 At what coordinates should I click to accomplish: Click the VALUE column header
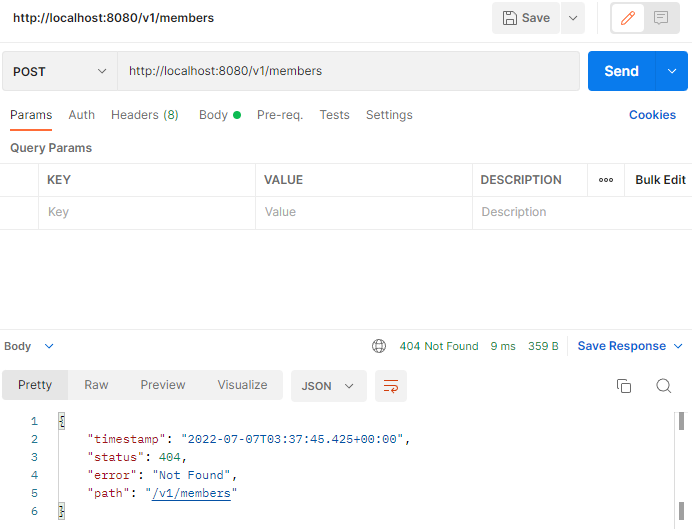pos(283,180)
